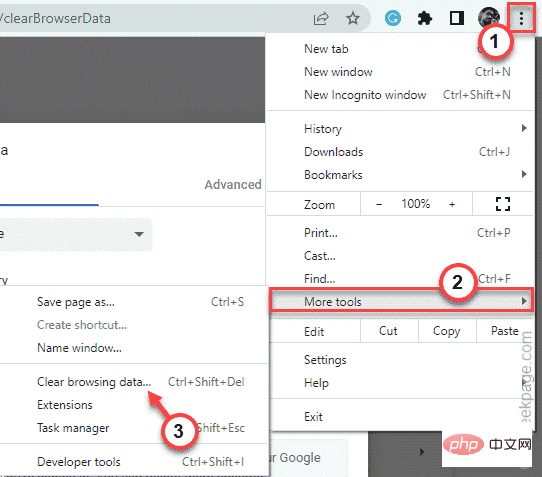Expand the Bookmarks submenu
The image size is (542, 477).
click(x=400, y=175)
